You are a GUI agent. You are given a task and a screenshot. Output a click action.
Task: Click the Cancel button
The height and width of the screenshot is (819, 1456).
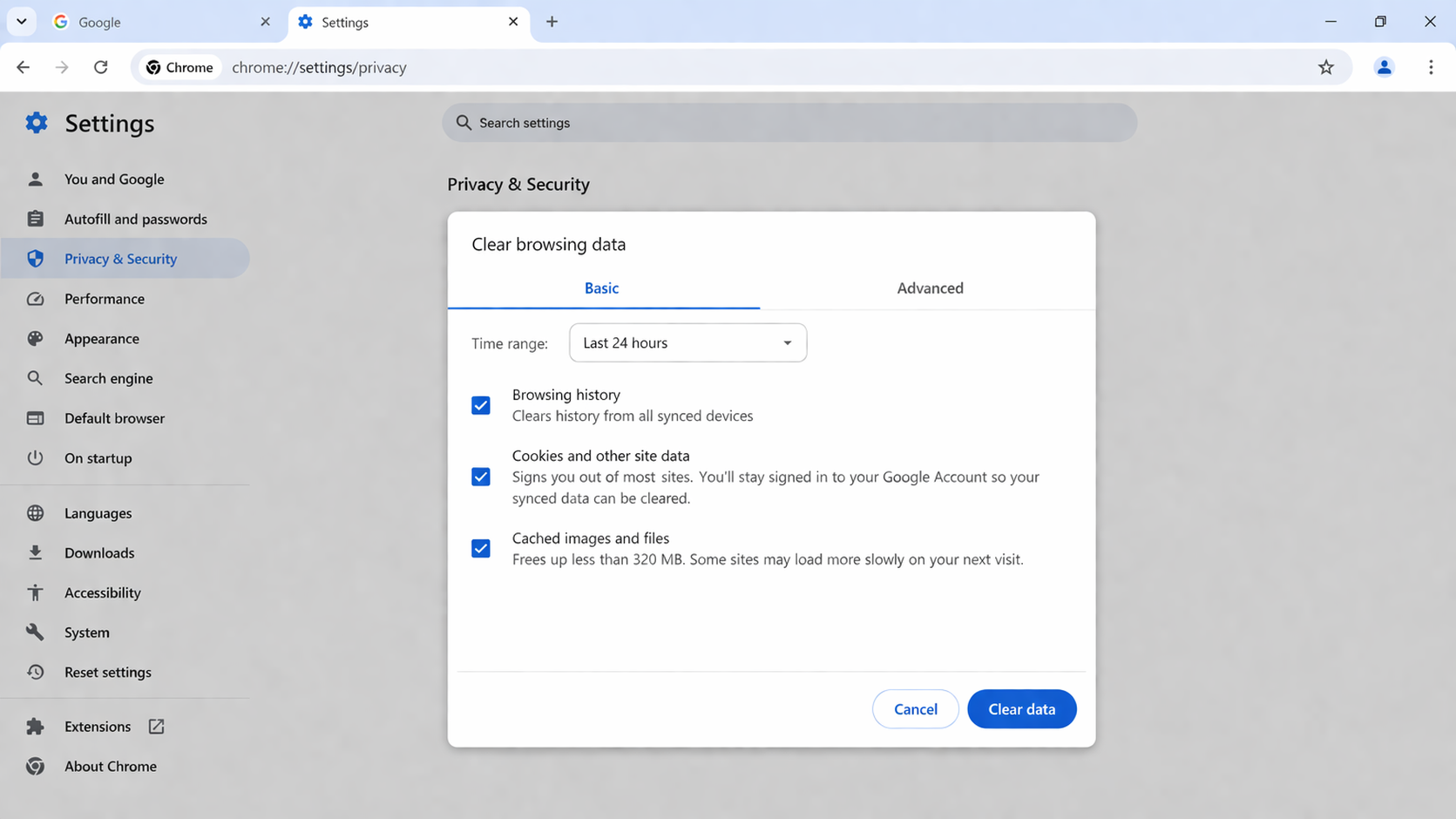pyautogui.click(x=915, y=709)
